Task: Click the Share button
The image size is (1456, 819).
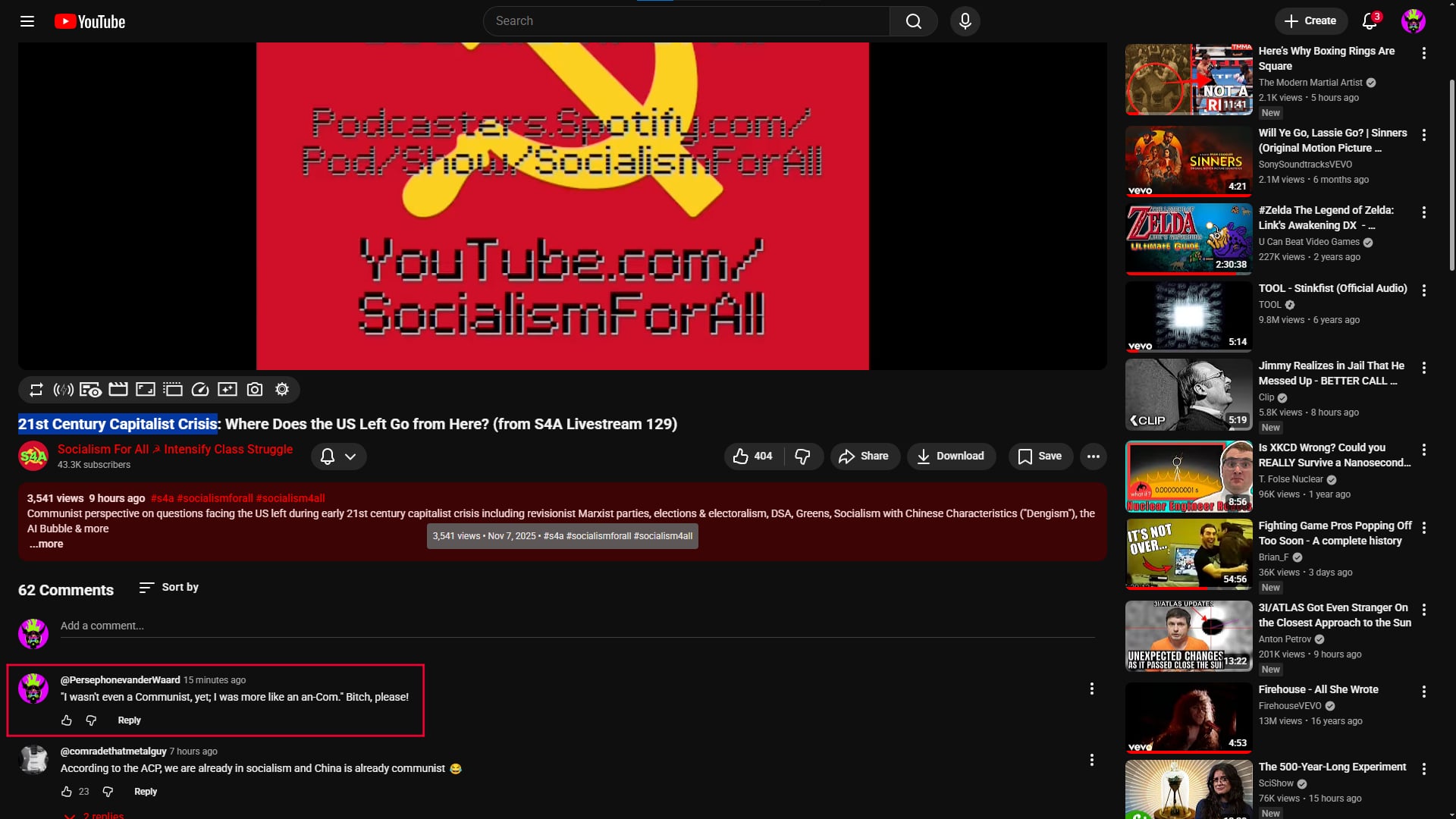Action: tap(864, 457)
